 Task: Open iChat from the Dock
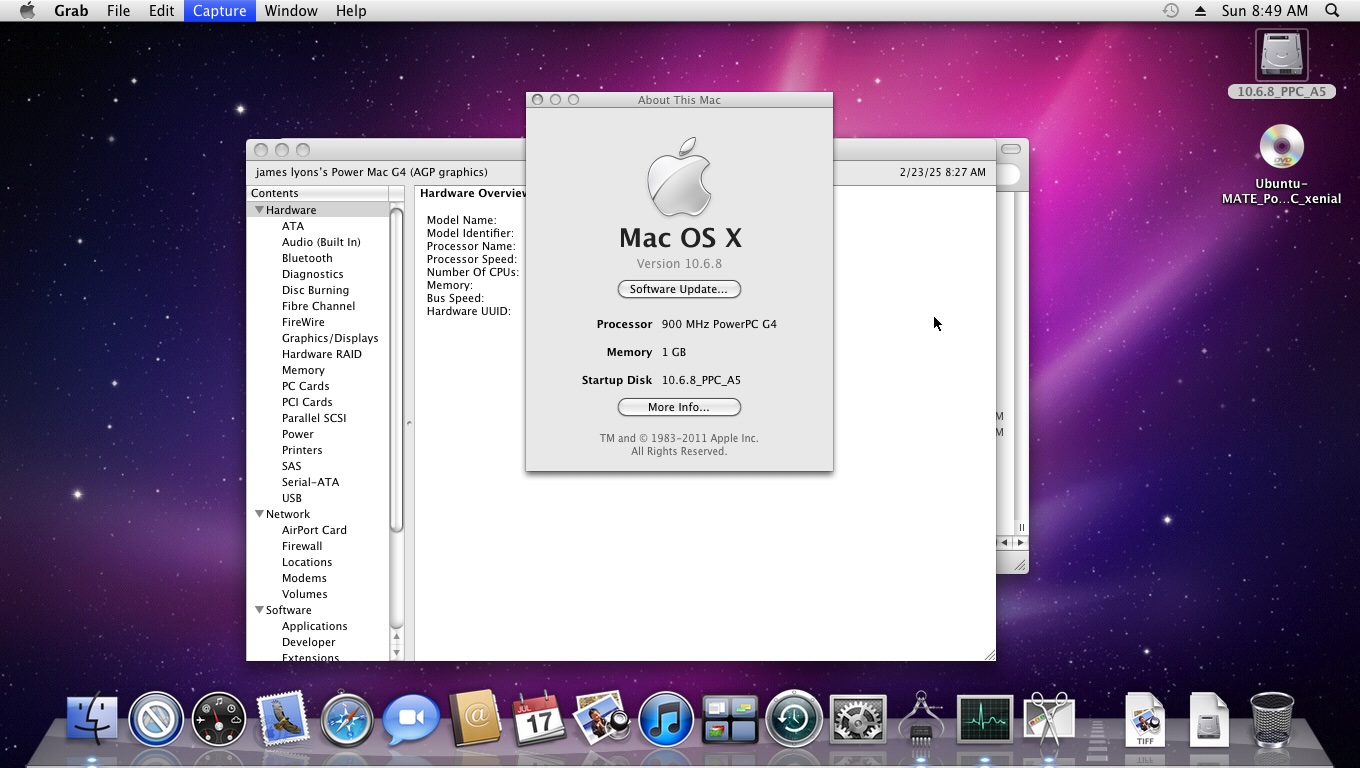pos(411,720)
